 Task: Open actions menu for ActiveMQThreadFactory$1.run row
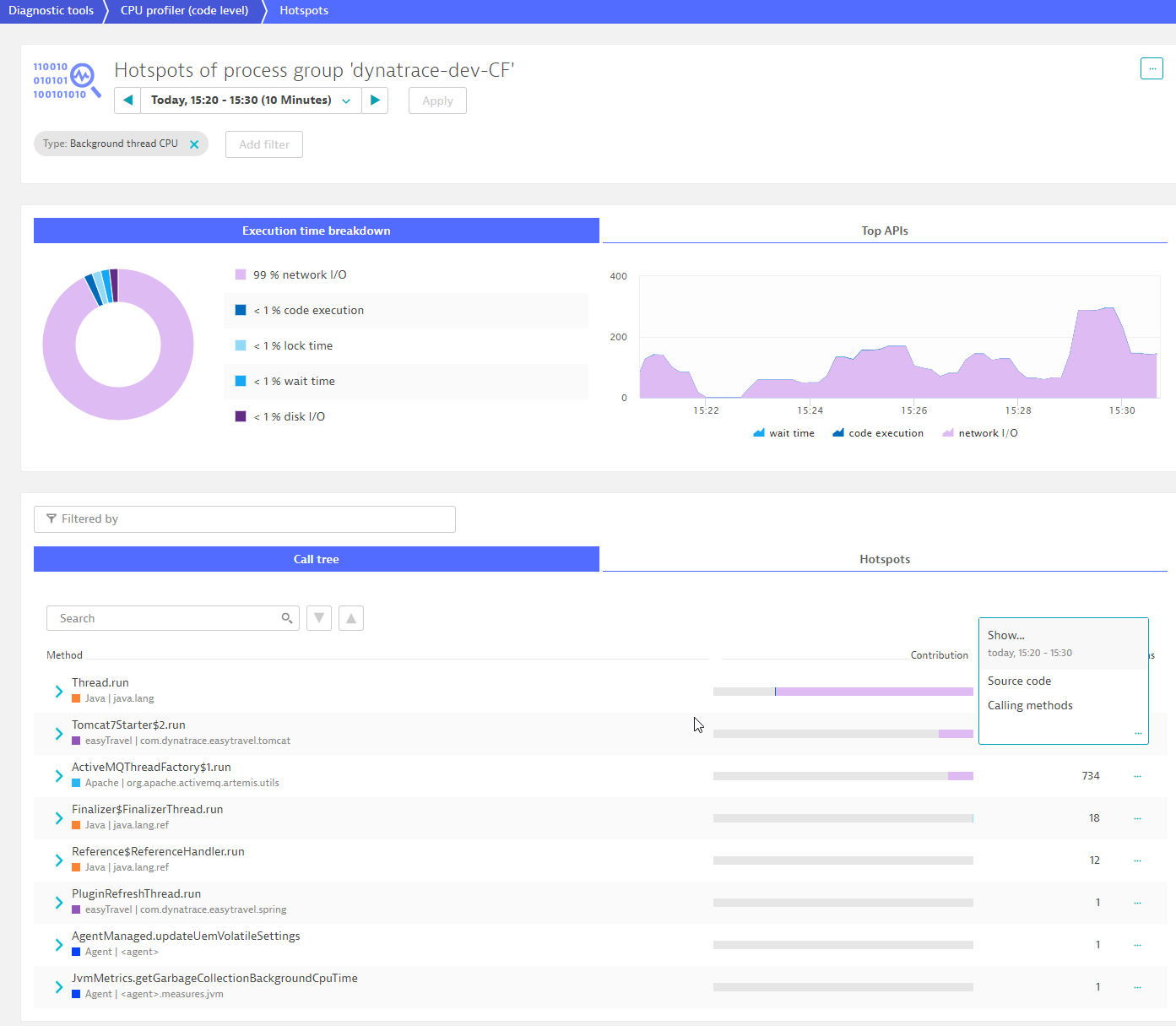tap(1137, 776)
